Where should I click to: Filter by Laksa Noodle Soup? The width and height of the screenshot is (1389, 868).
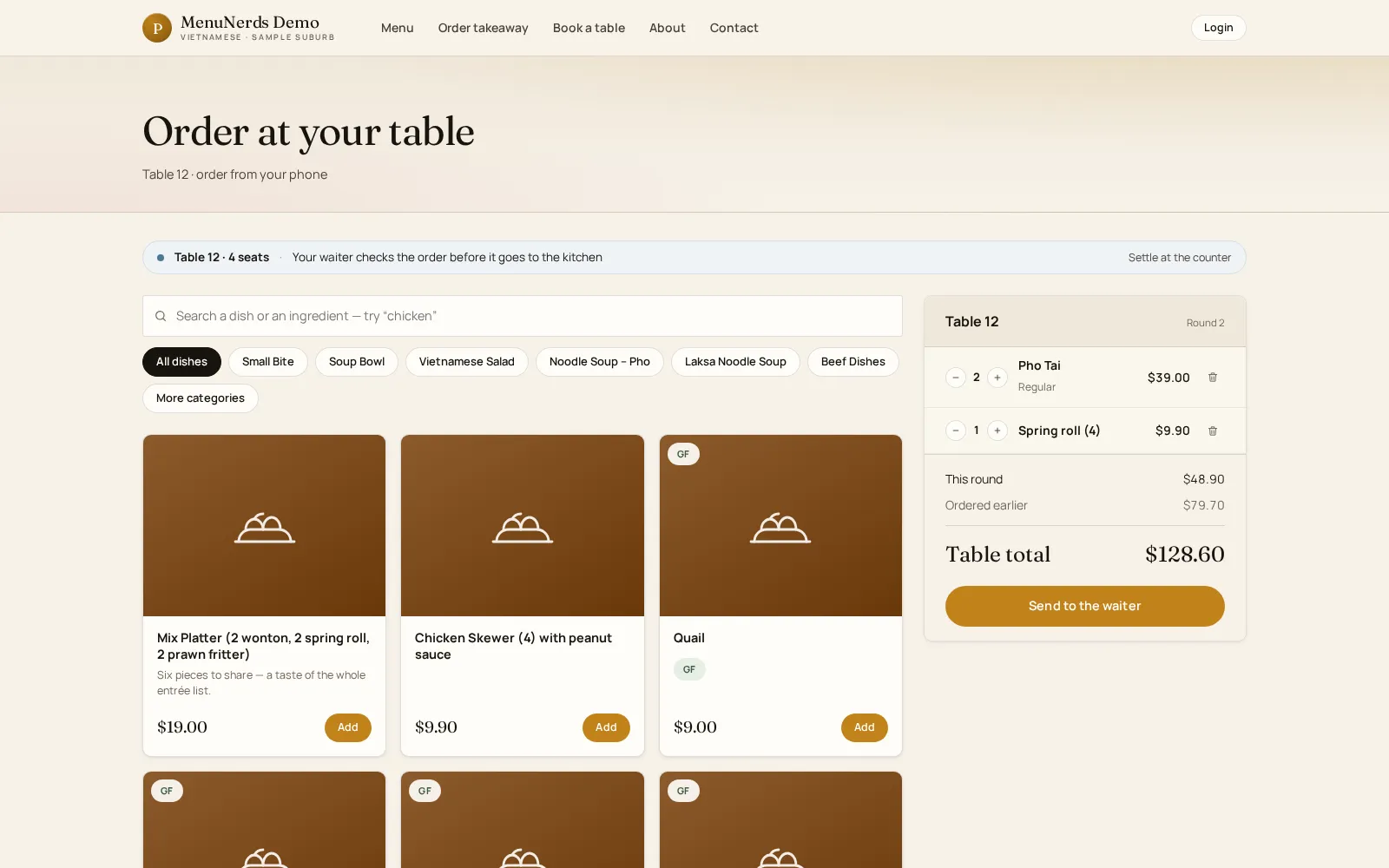tap(735, 362)
